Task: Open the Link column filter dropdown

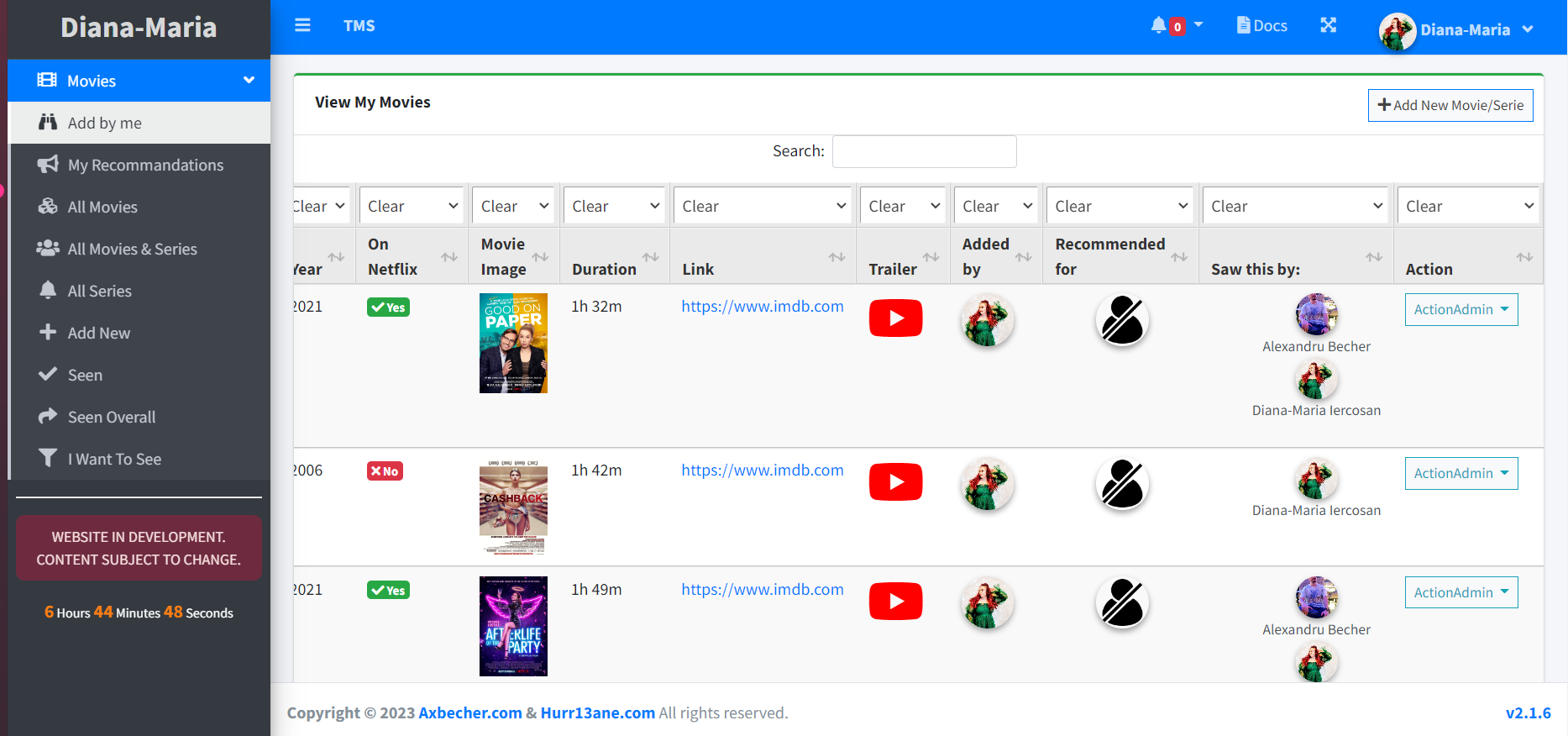Action: (x=763, y=206)
